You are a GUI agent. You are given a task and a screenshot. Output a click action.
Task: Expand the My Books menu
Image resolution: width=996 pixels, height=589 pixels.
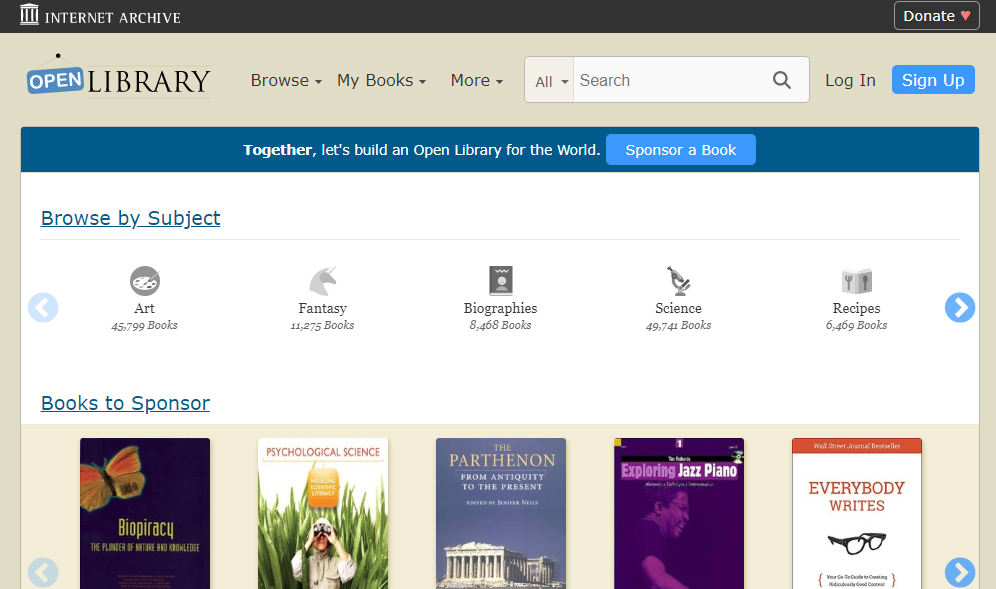[x=382, y=81]
